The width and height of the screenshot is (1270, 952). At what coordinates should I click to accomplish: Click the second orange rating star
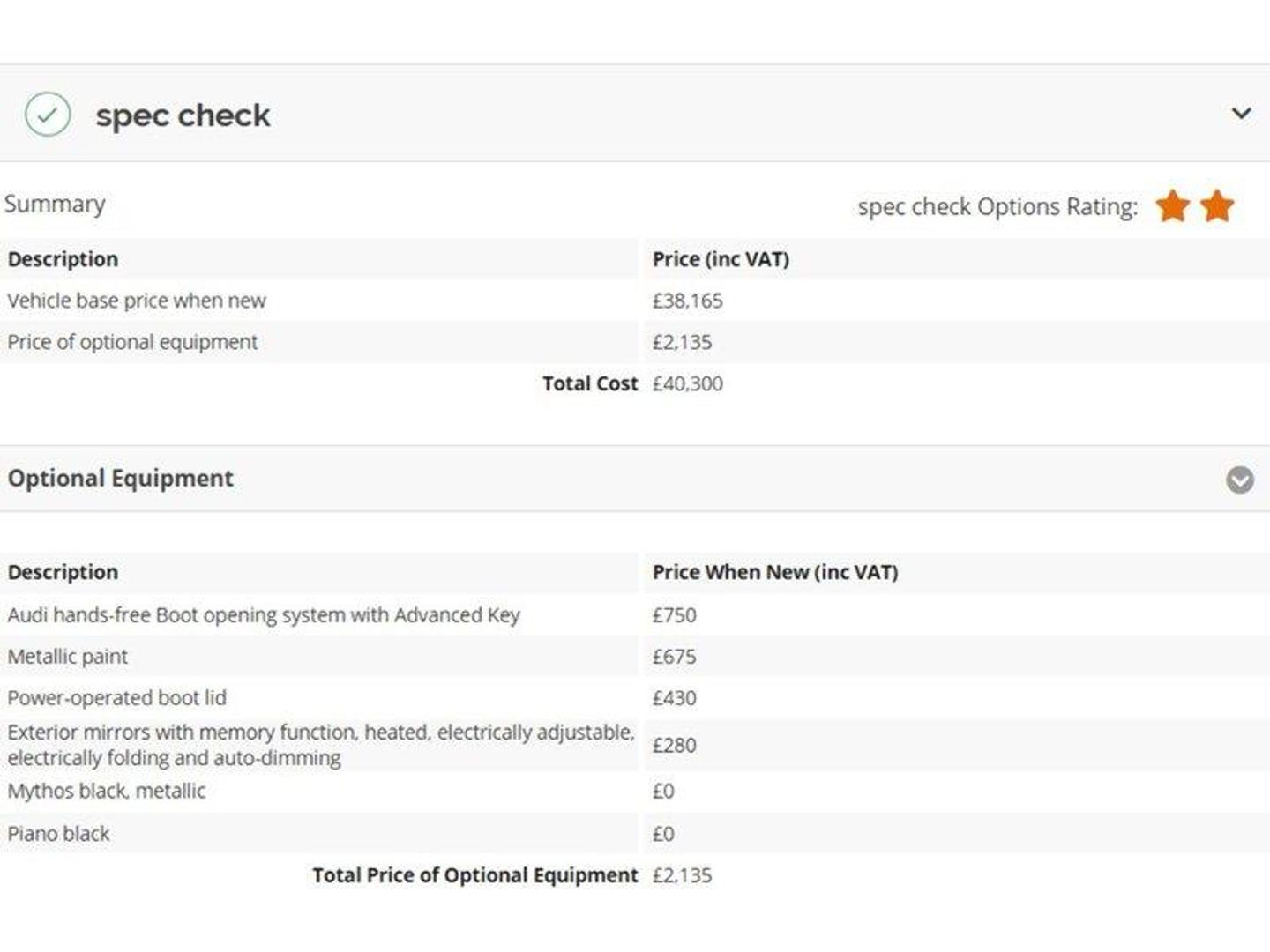1217,206
